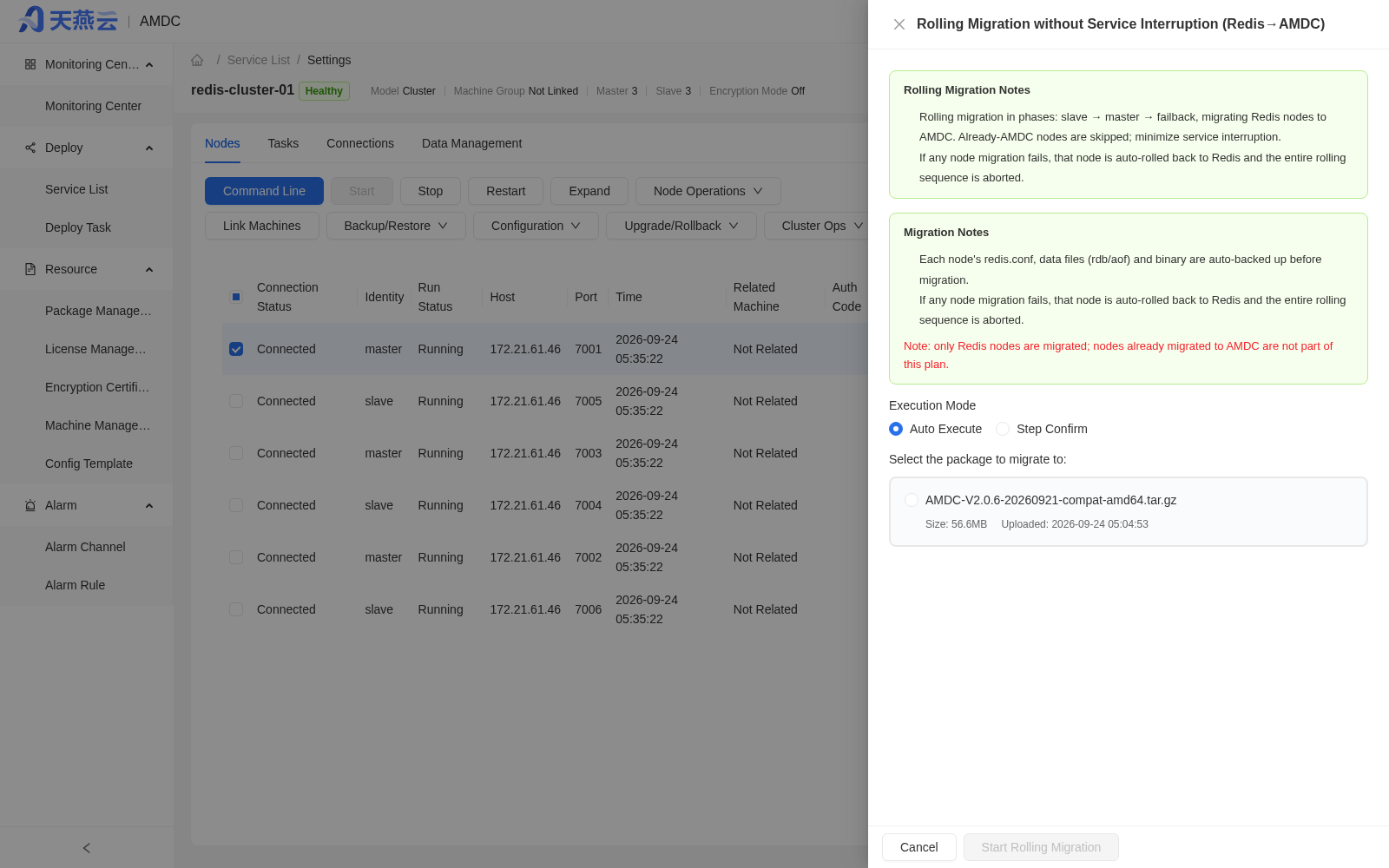Open the Backup/Restore dropdown

tap(396, 226)
